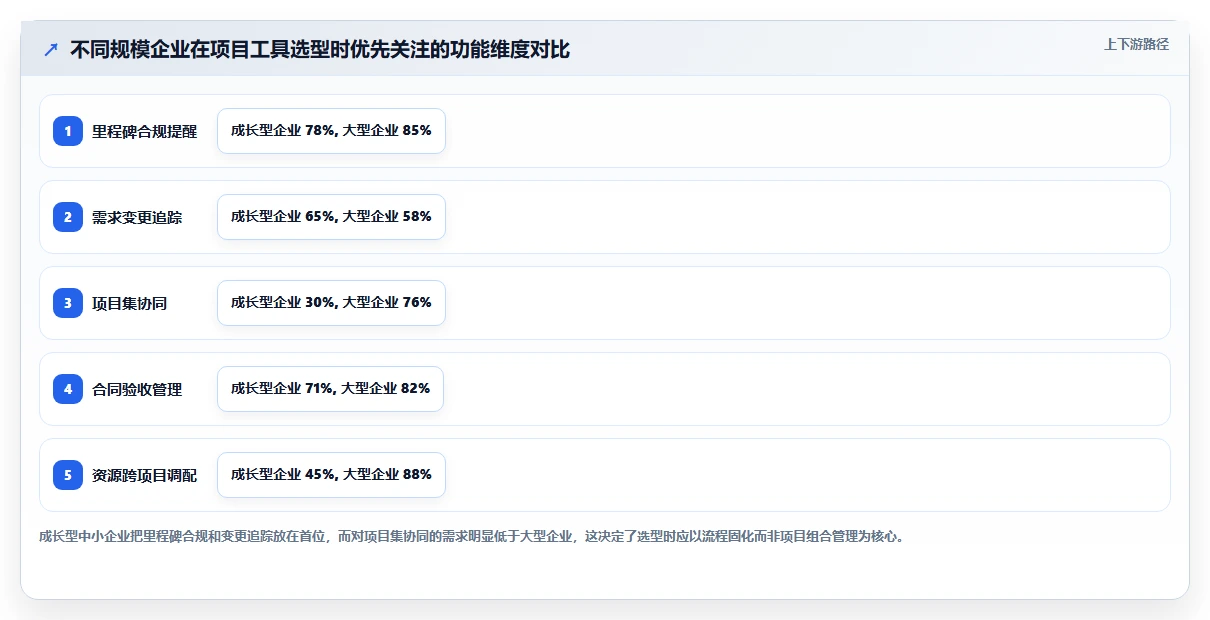
Task: Click the summary footnote paragraph
Action: [472, 536]
